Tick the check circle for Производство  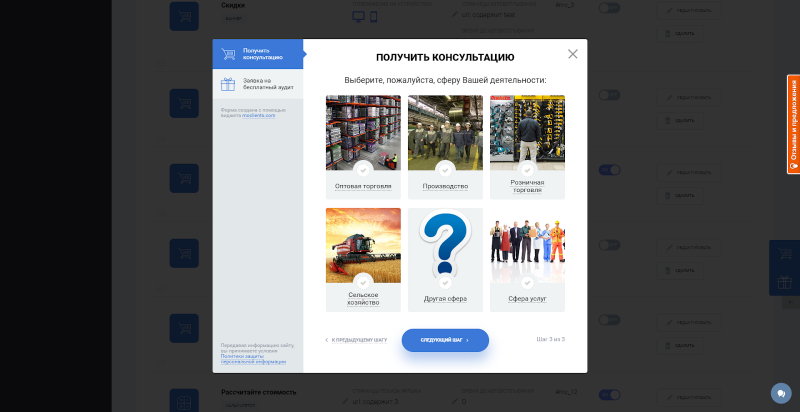[x=445, y=169]
